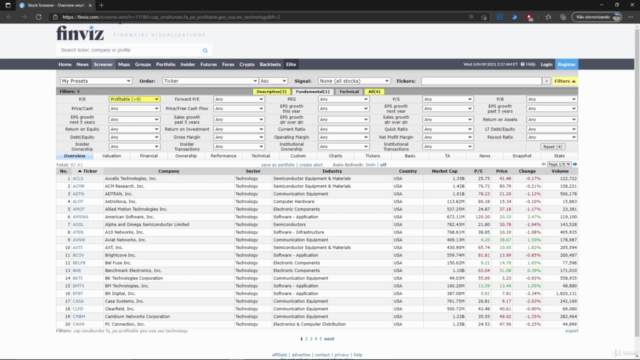Viewport: 640px width, 360px height.
Task: Open the My Presets dropdown
Action: [96, 81]
